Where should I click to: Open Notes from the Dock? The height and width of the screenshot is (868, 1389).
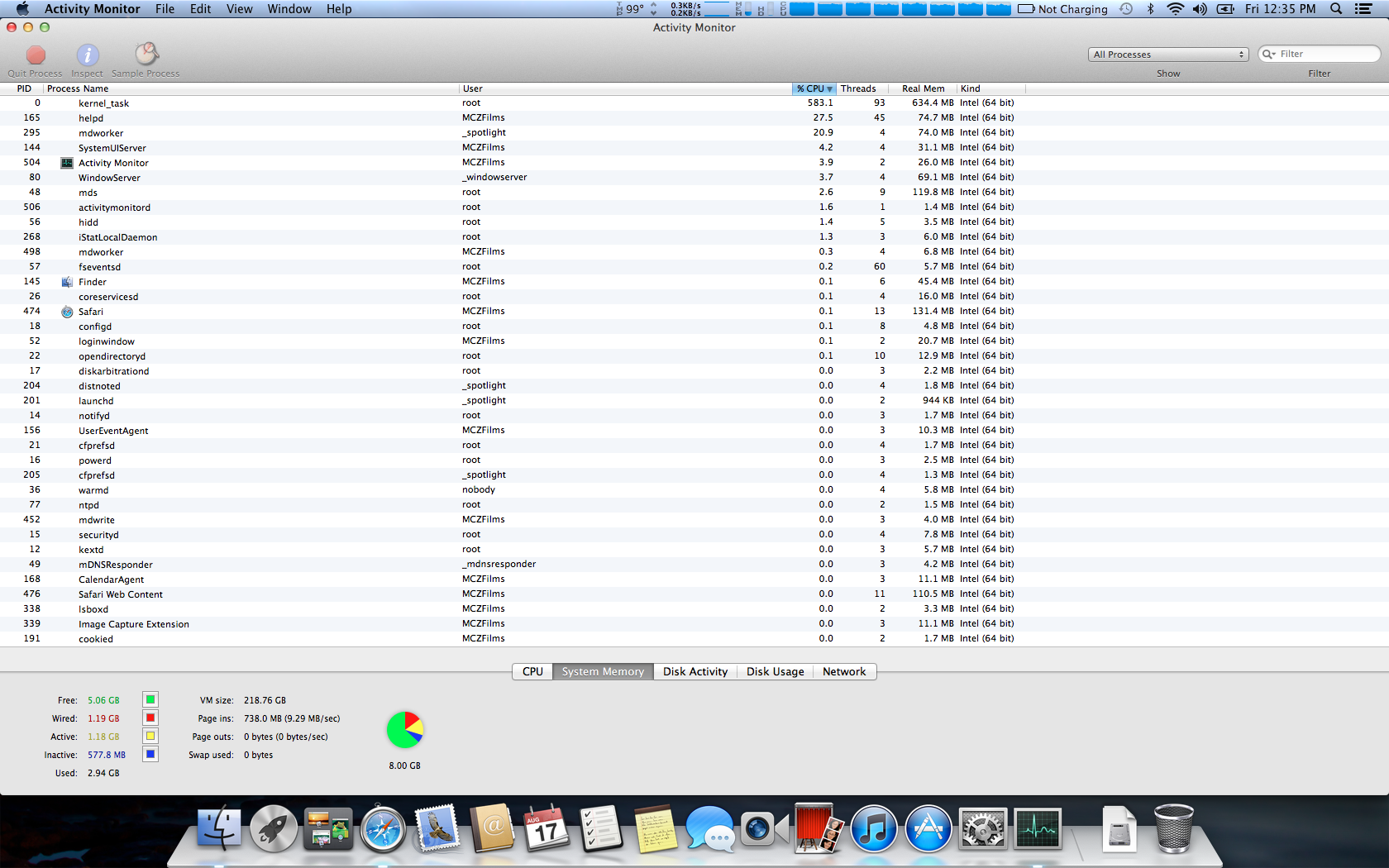tap(656, 829)
